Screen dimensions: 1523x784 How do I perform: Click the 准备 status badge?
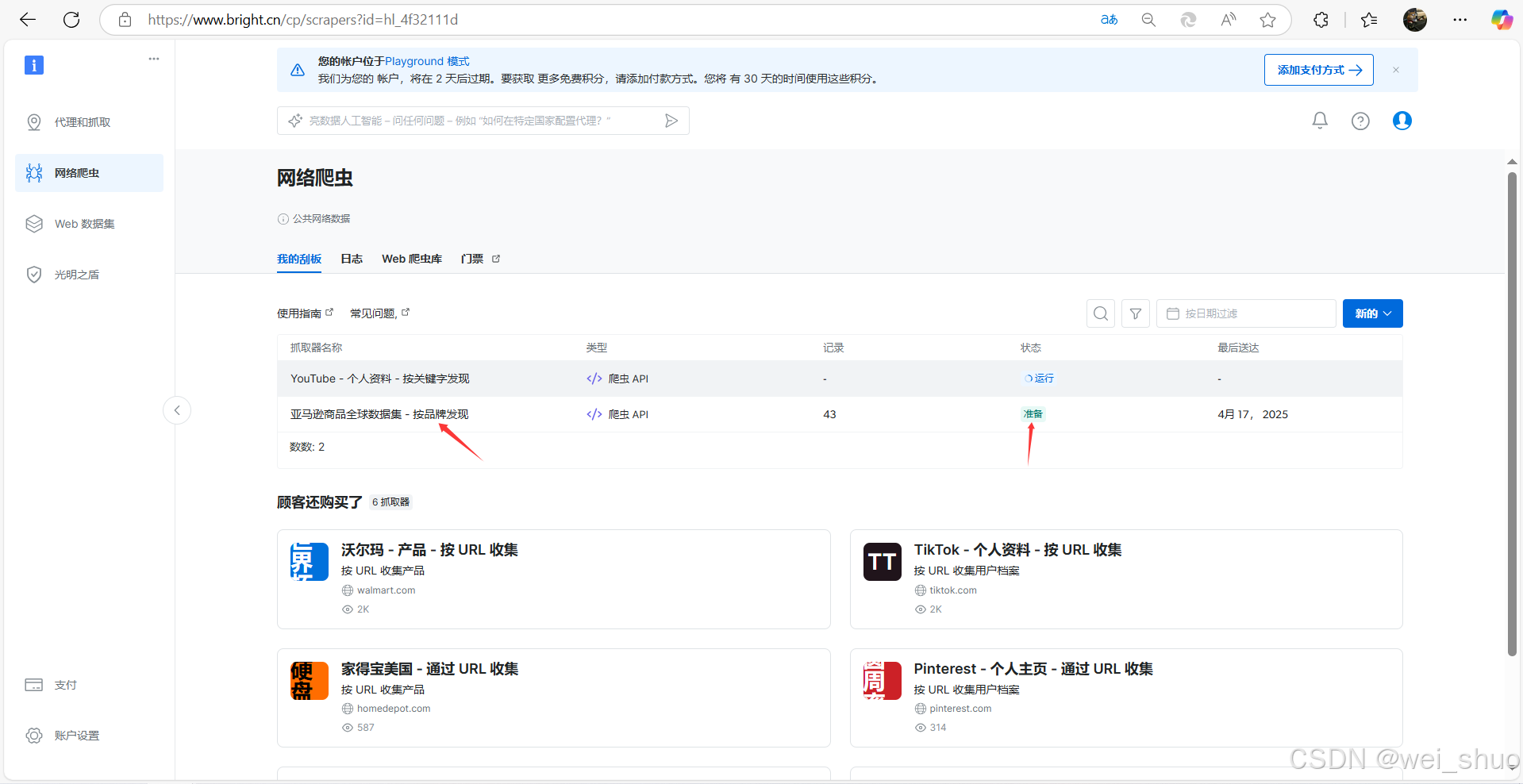click(x=1033, y=414)
